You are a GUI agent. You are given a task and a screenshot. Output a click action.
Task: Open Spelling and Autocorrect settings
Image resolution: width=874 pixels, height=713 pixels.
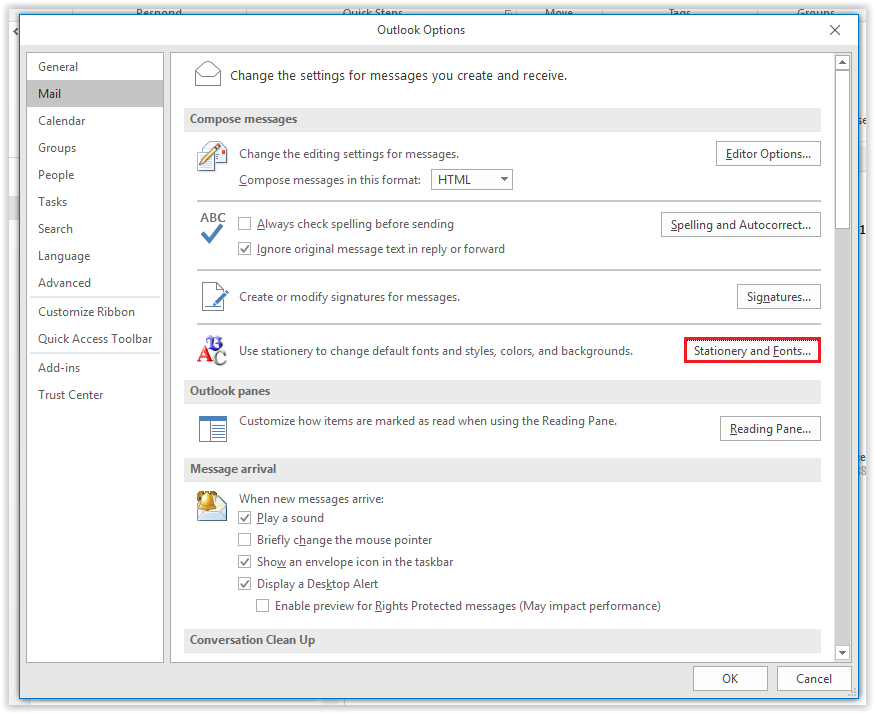tap(741, 225)
